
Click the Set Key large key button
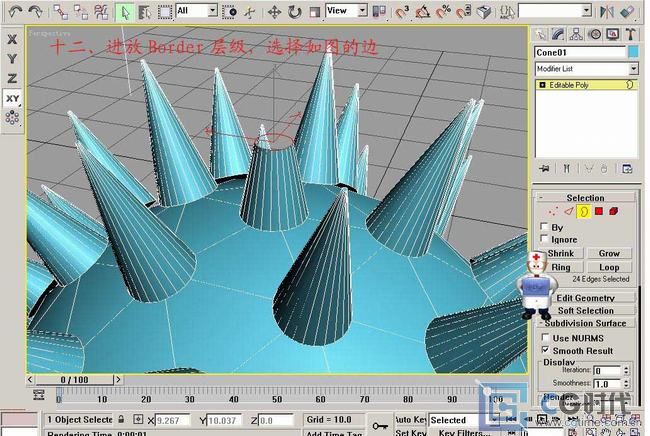click(x=380, y=426)
